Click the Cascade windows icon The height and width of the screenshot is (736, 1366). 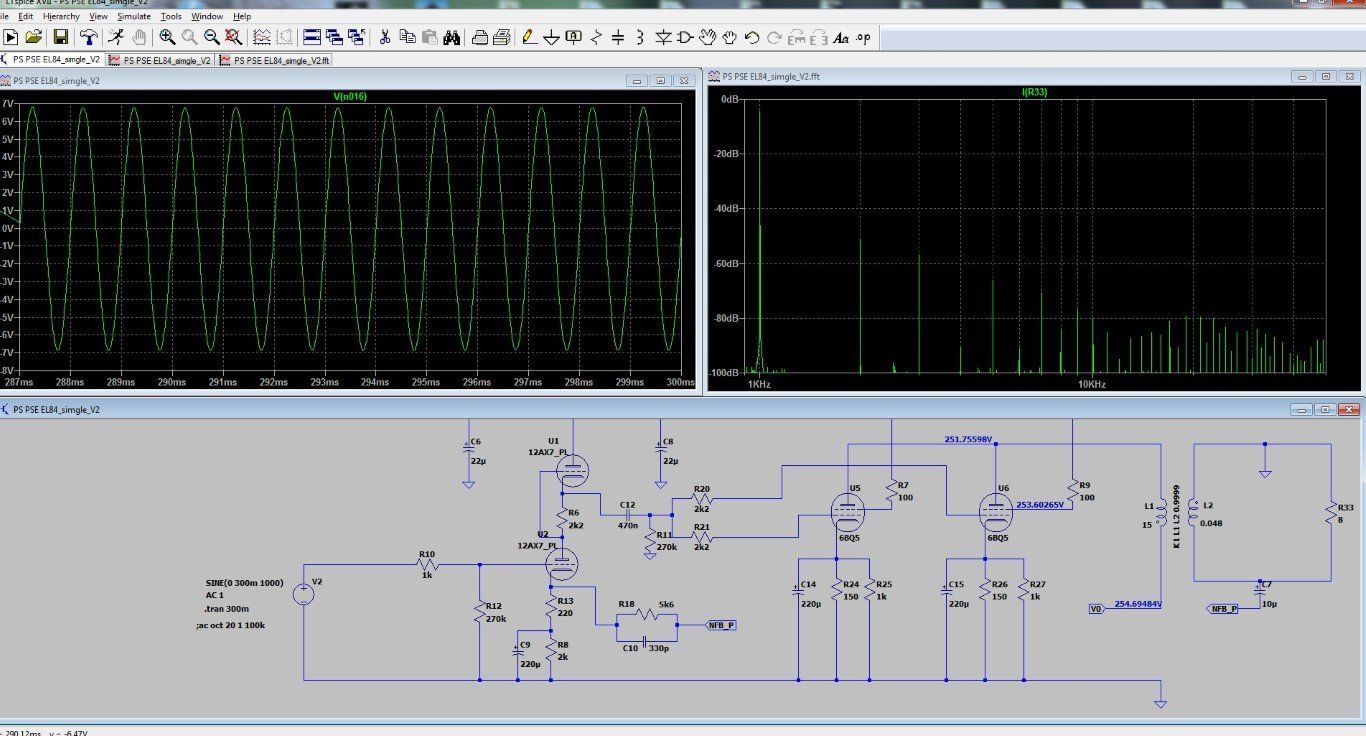tap(356, 37)
